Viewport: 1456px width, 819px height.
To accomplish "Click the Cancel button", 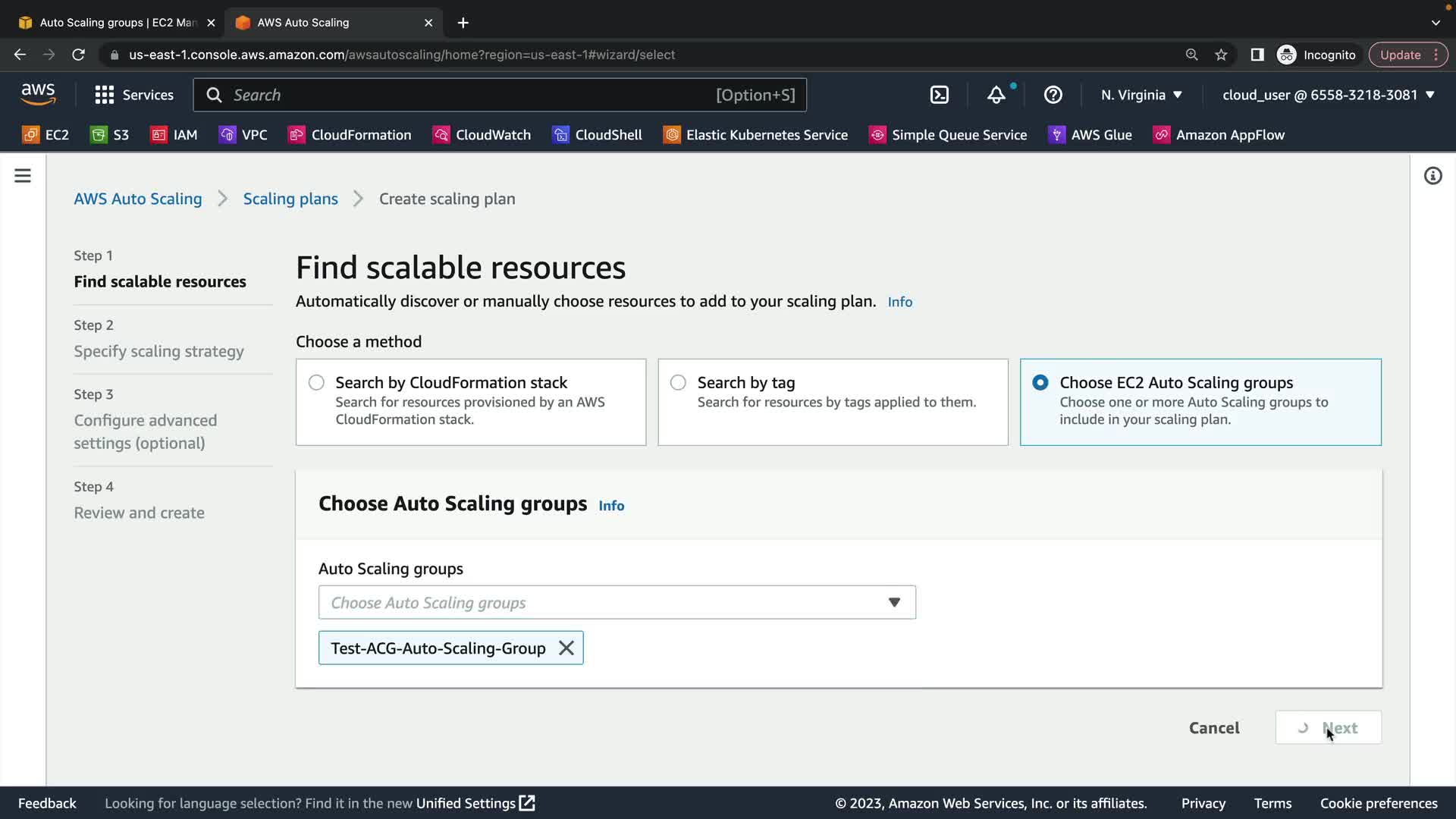I will (x=1213, y=728).
